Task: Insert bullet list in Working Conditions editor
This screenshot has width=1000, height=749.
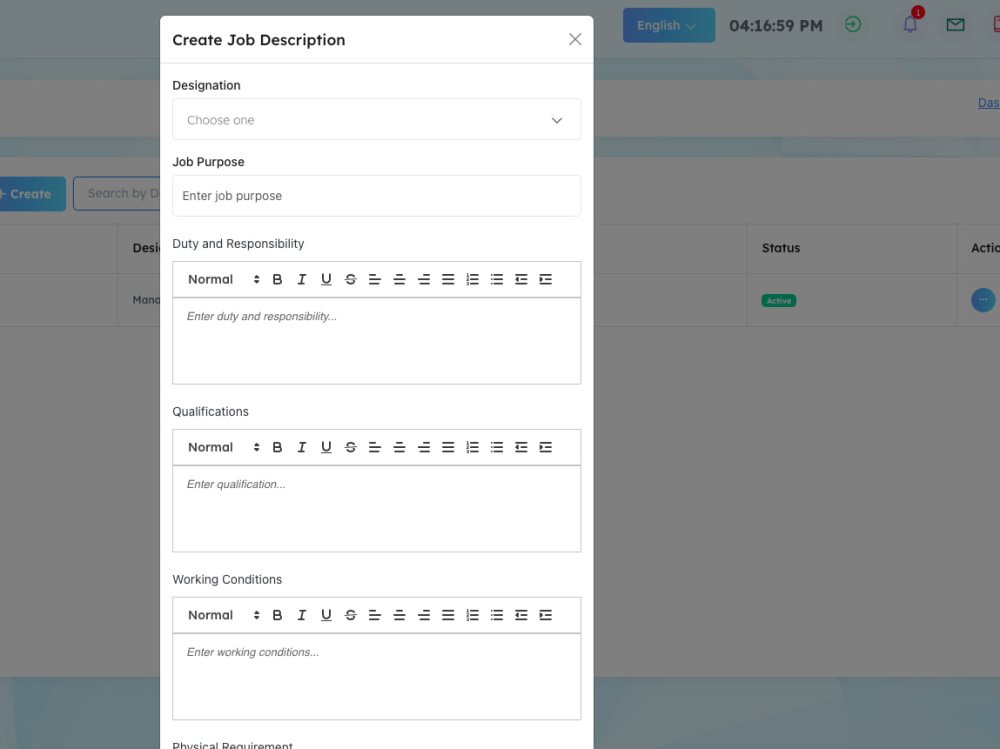Action: tap(497, 615)
